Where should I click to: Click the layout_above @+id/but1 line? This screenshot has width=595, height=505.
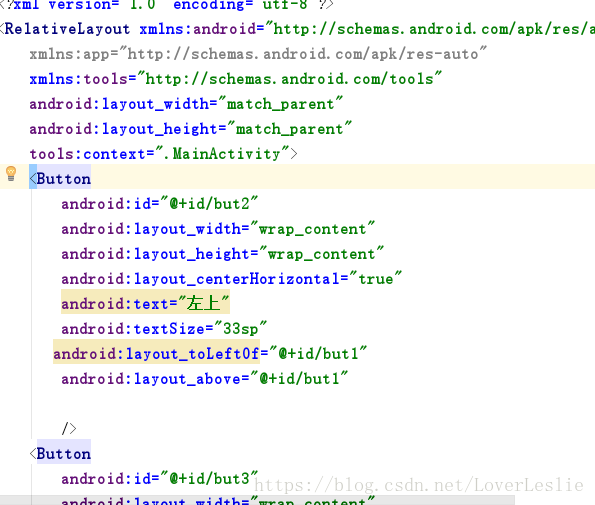[205, 379]
